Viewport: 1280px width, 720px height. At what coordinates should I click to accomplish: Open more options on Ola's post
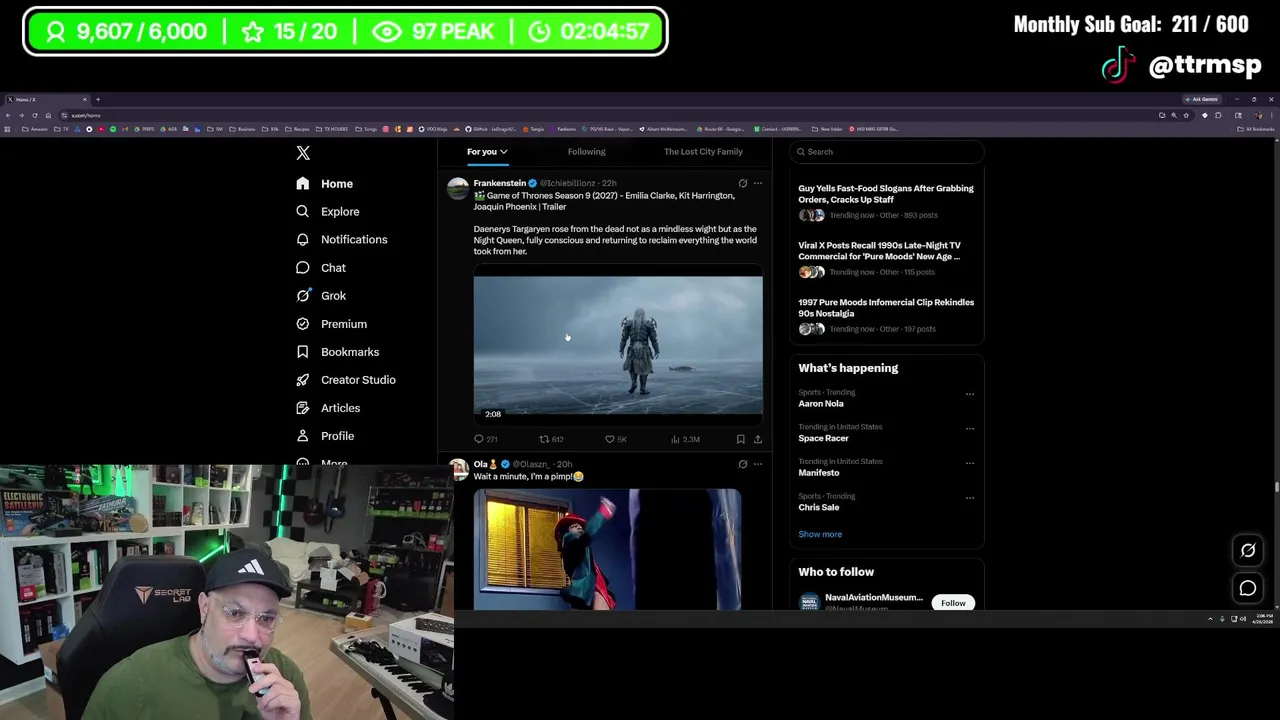(758, 464)
